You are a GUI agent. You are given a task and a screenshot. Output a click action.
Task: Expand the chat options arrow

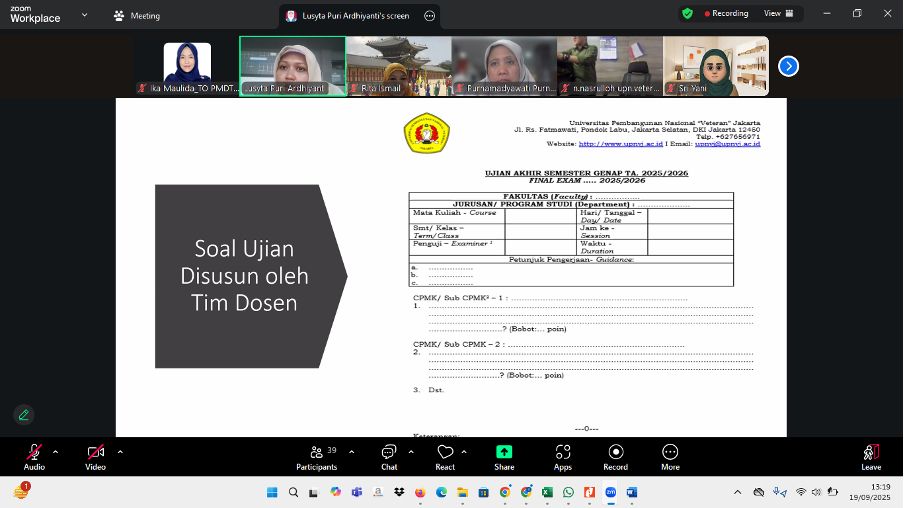point(409,451)
